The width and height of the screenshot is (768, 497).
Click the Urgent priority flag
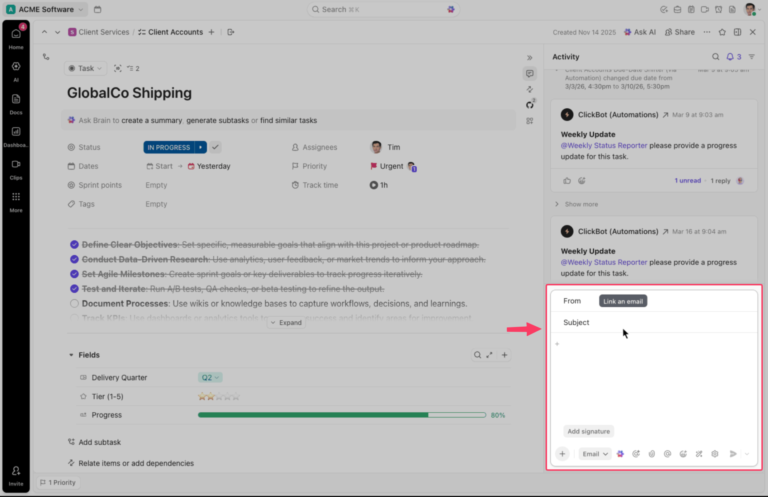point(374,166)
